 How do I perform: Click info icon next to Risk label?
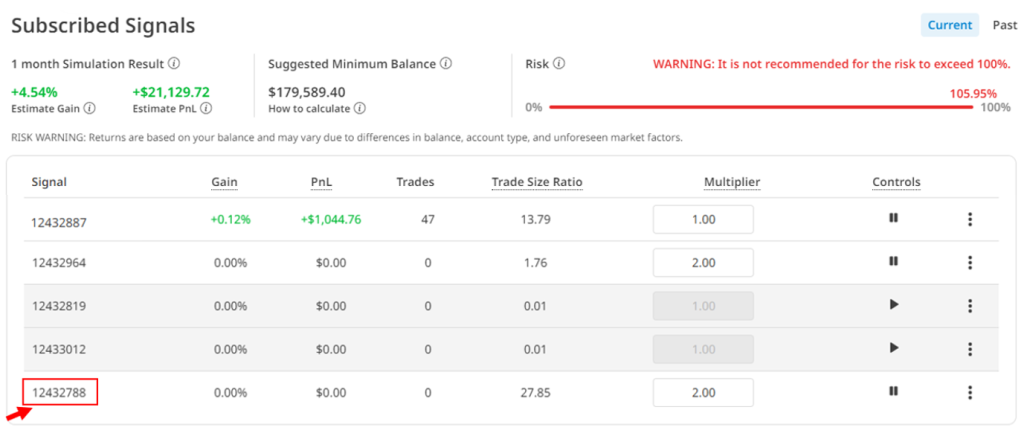point(559,63)
